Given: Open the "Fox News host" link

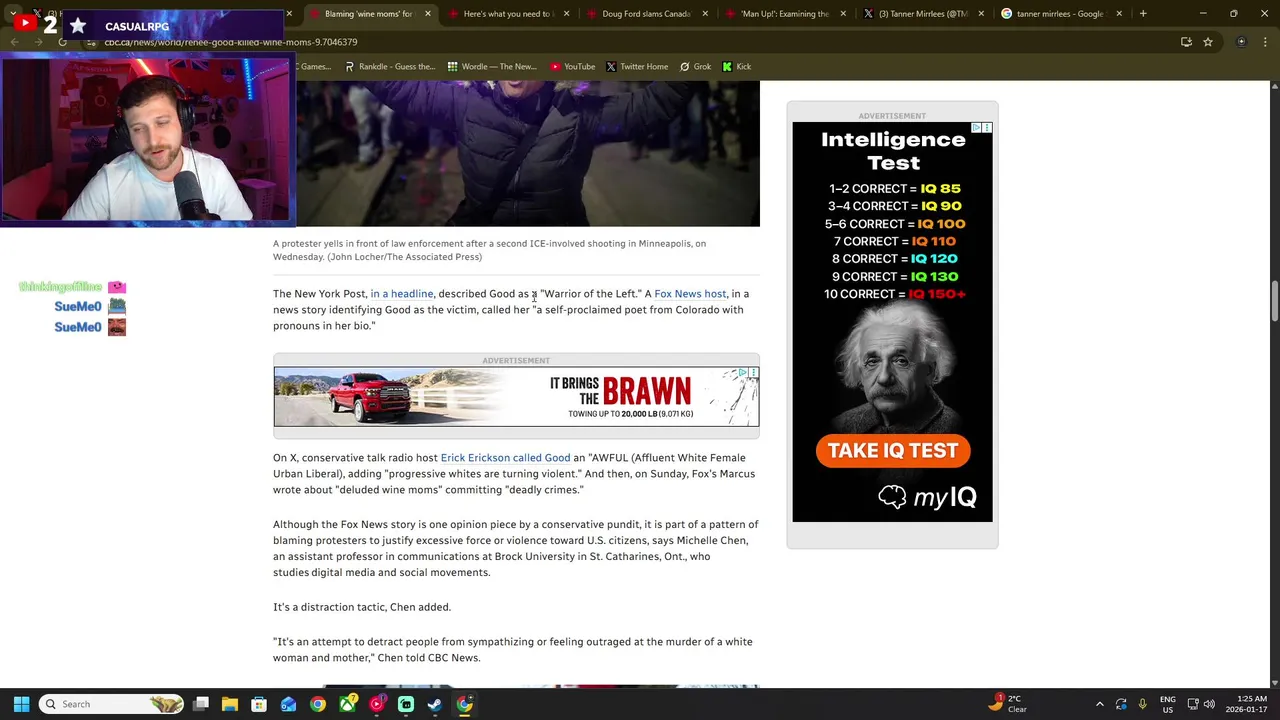Looking at the screenshot, I should 690,294.
